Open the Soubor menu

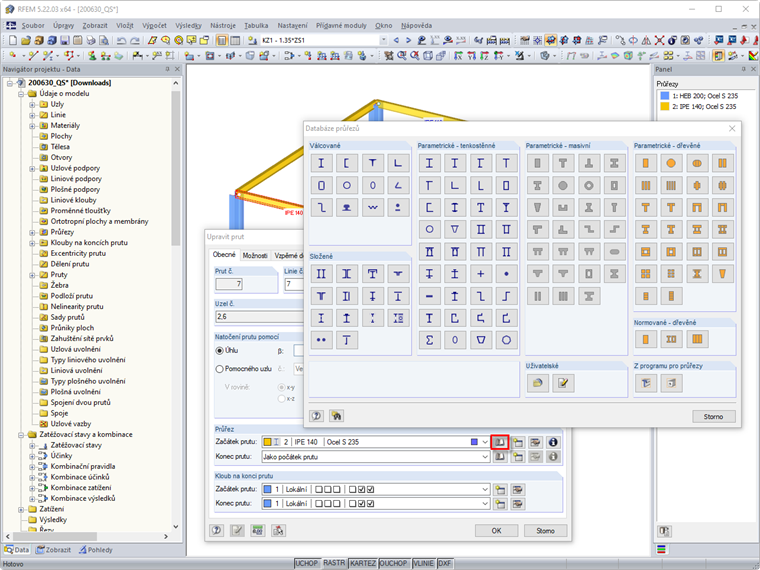[33, 26]
